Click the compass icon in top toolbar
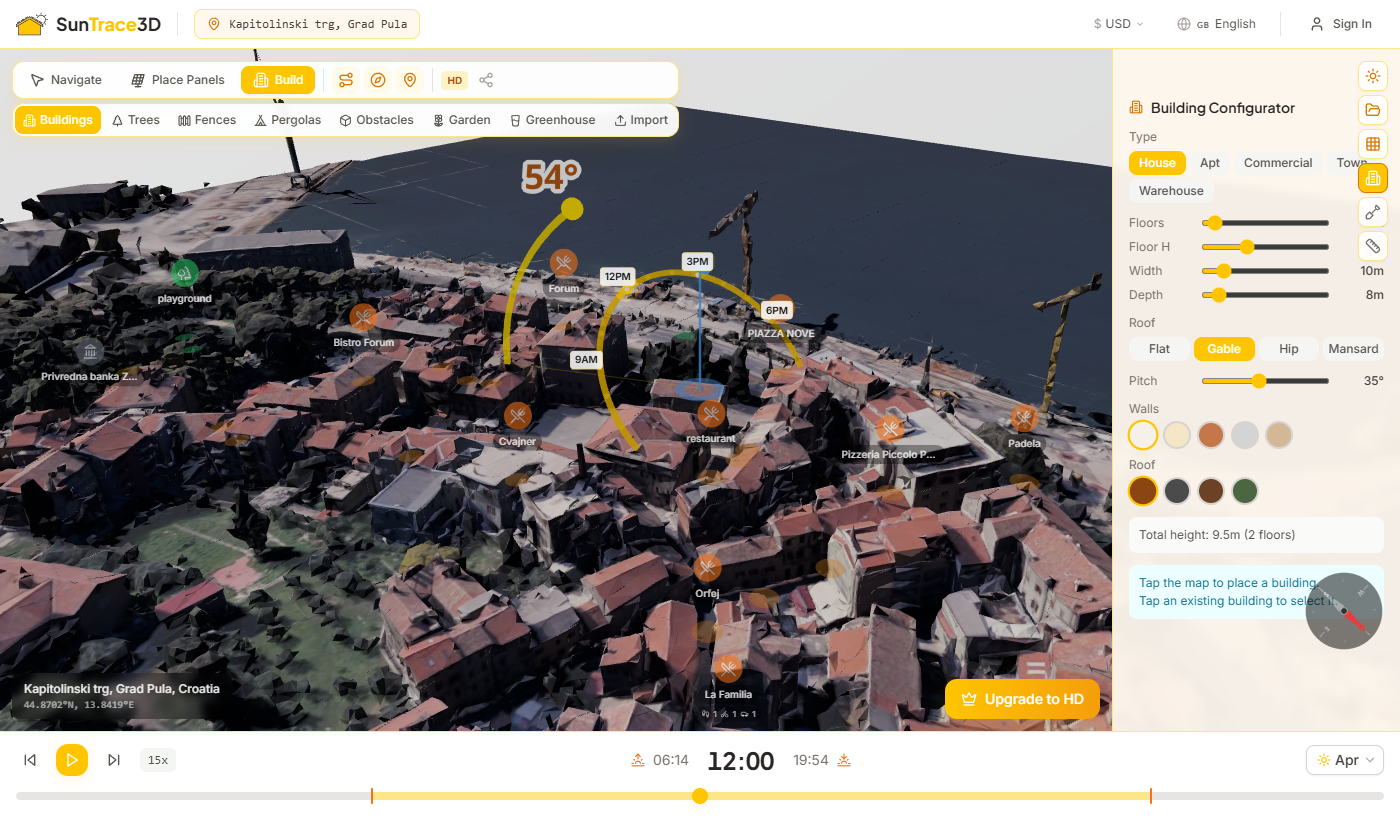Viewport: 1400px width, 820px height. point(378,80)
